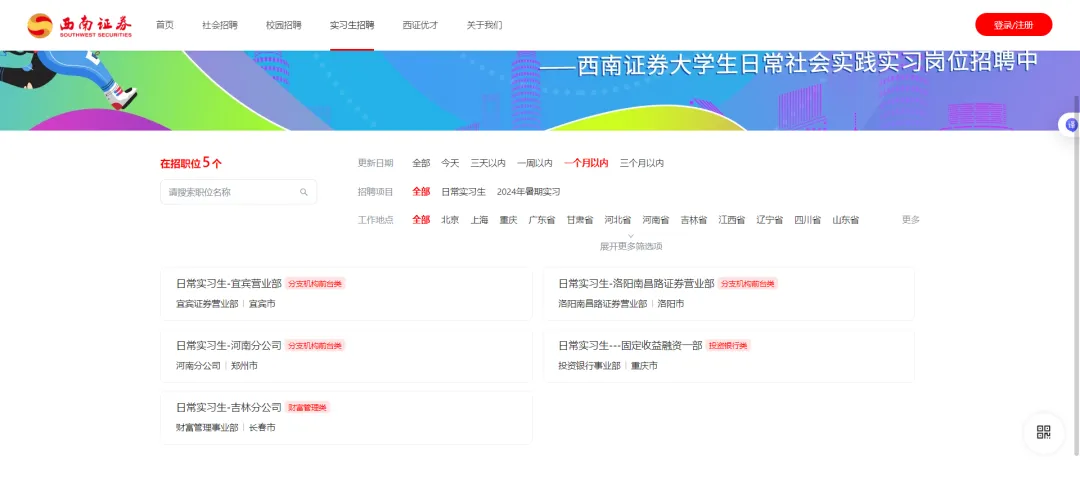Filter location by 河南省
This screenshot has width=1080, height=501.
click(656, 220)
